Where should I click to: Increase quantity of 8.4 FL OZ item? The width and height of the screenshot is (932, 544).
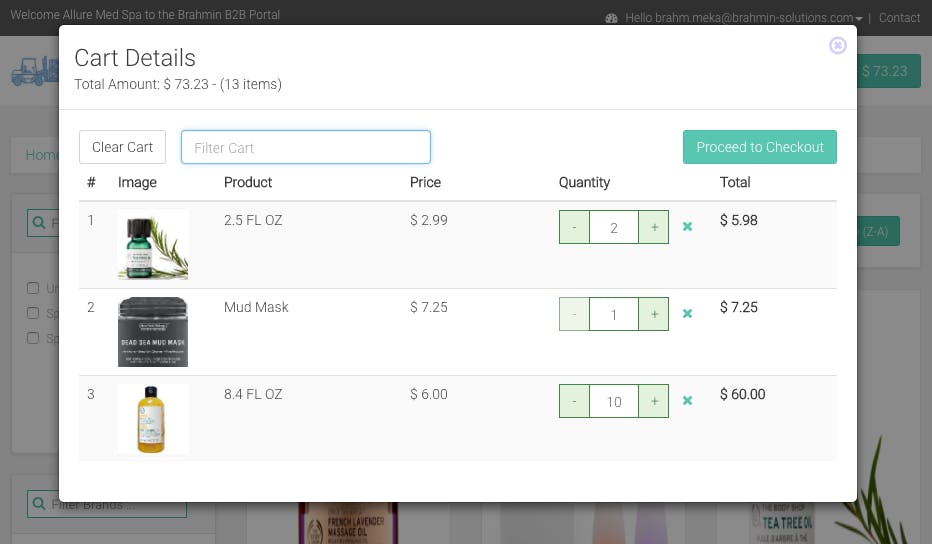click(654, 401)
